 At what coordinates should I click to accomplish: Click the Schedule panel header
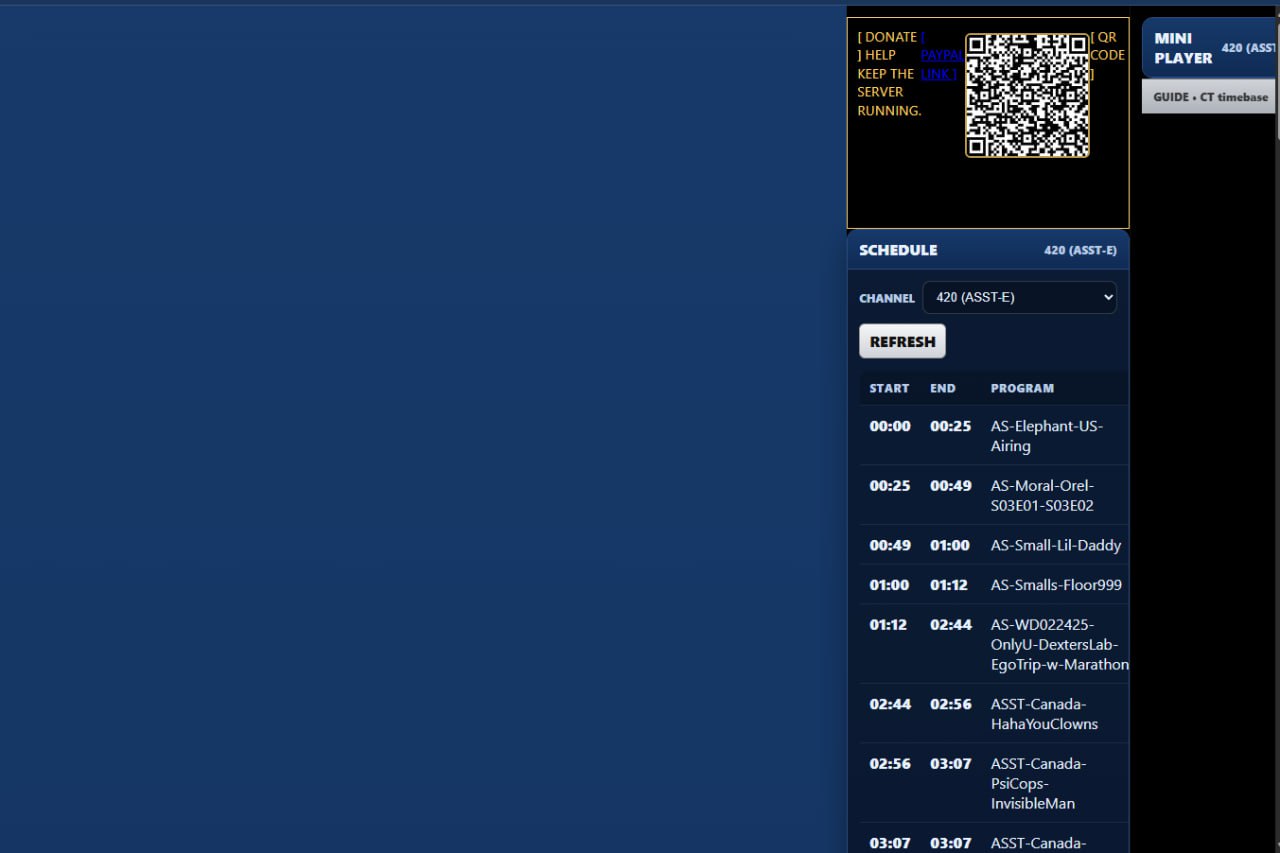(x=987, y=250)
